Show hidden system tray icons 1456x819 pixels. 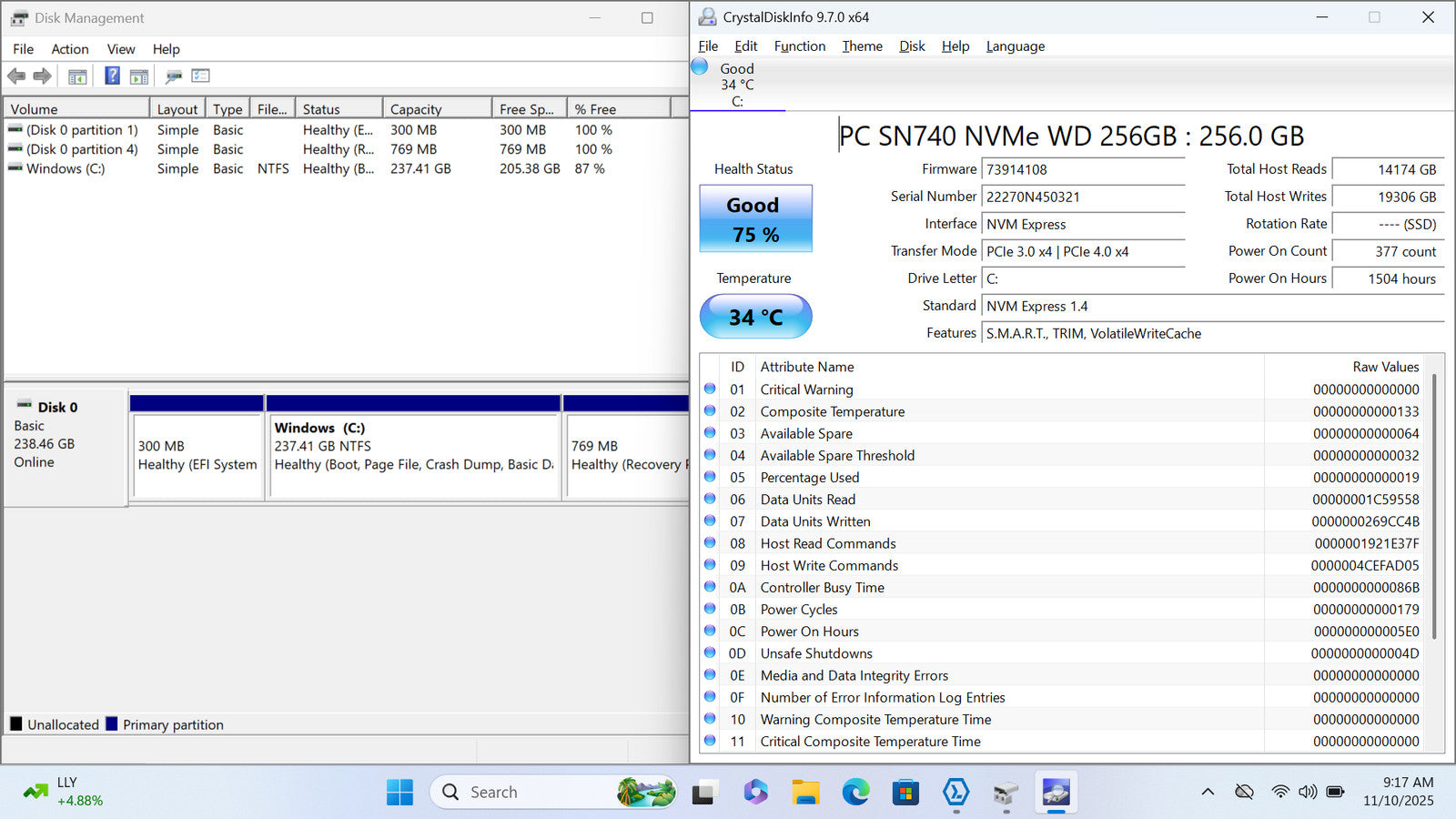coord(1208,792)
